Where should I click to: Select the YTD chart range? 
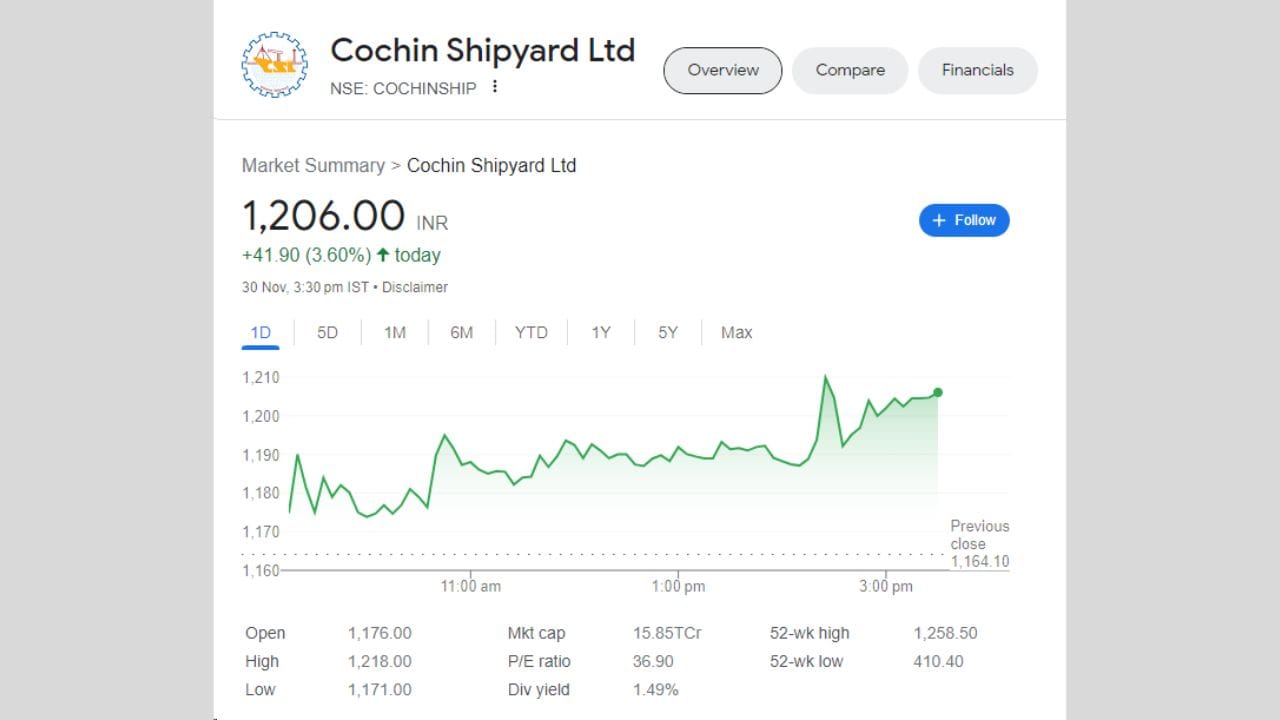(x=531, y=332)
